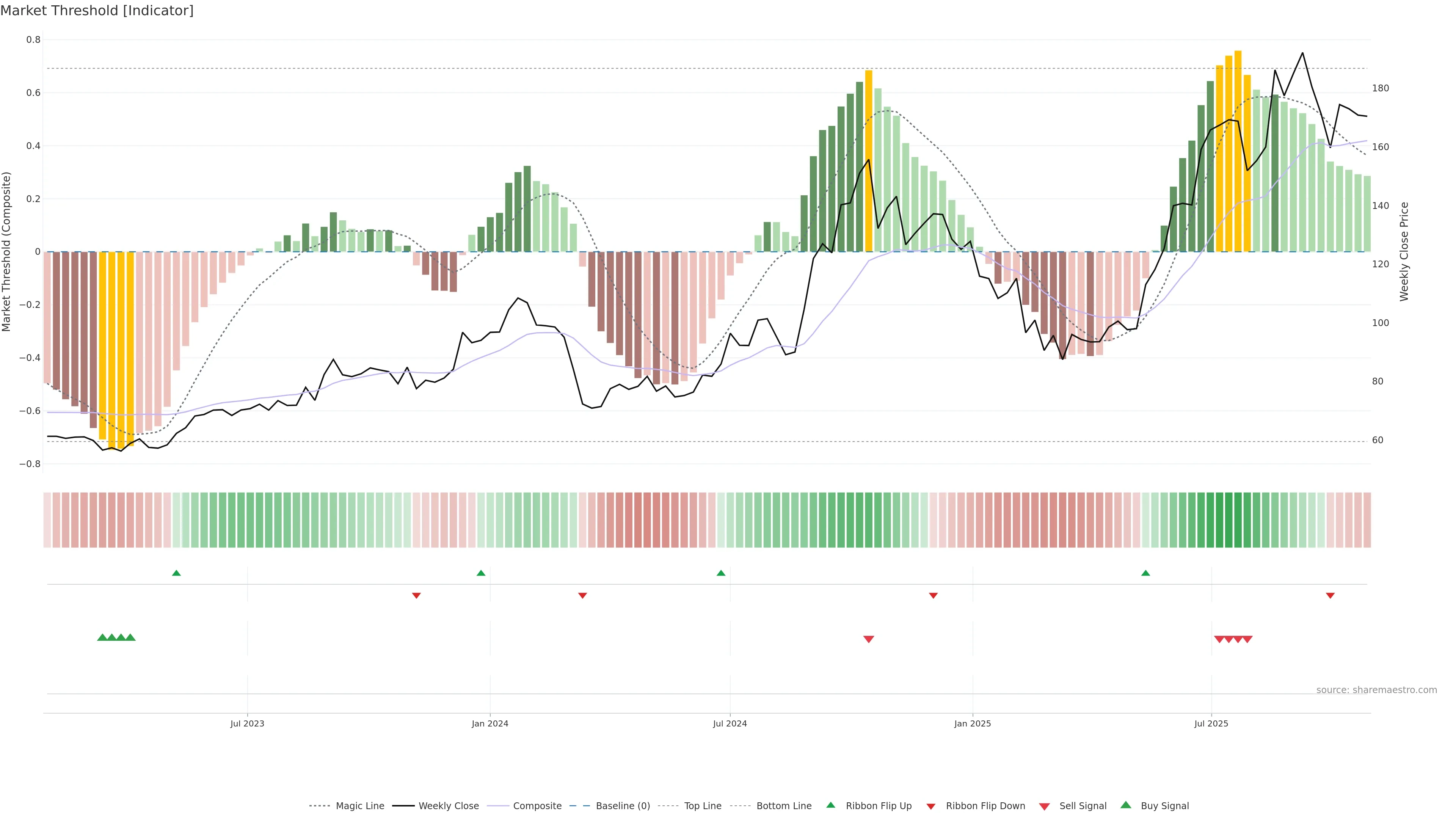Hide the Composite legend series
This screenshot has width=1456, height=819.
tap(537, 805)
